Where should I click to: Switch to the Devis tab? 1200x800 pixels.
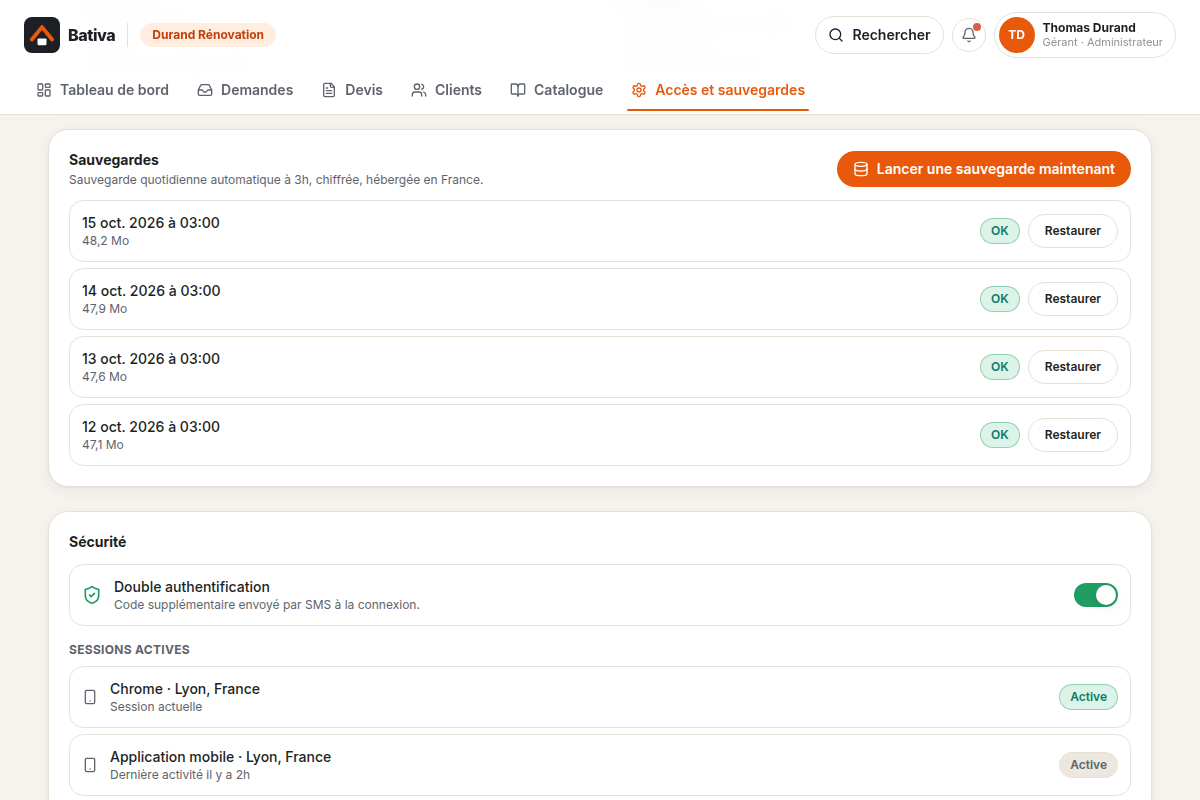point(352,90)
